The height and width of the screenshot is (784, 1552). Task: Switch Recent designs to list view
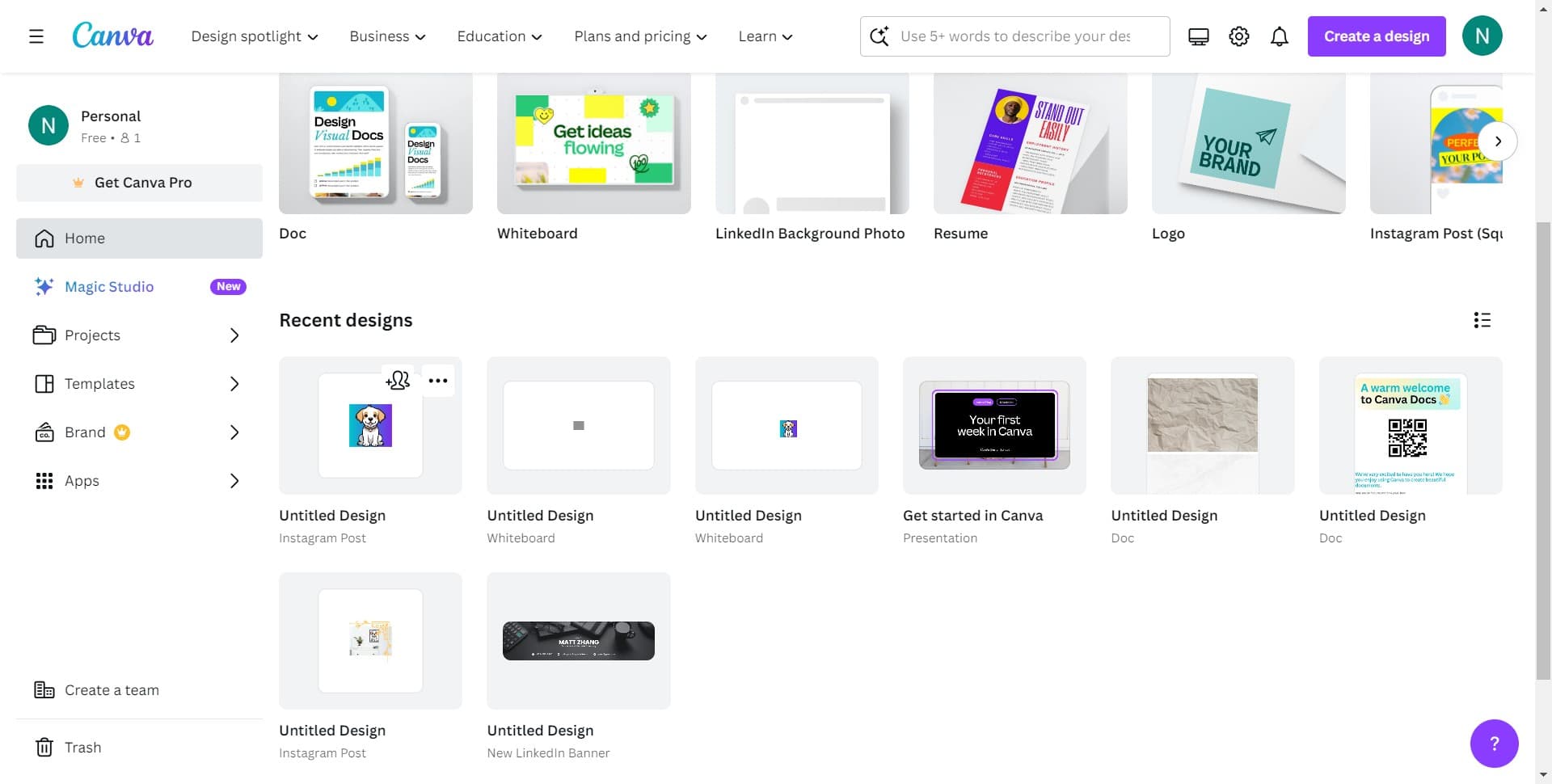pyautogui.click(x=1482, y=320)
